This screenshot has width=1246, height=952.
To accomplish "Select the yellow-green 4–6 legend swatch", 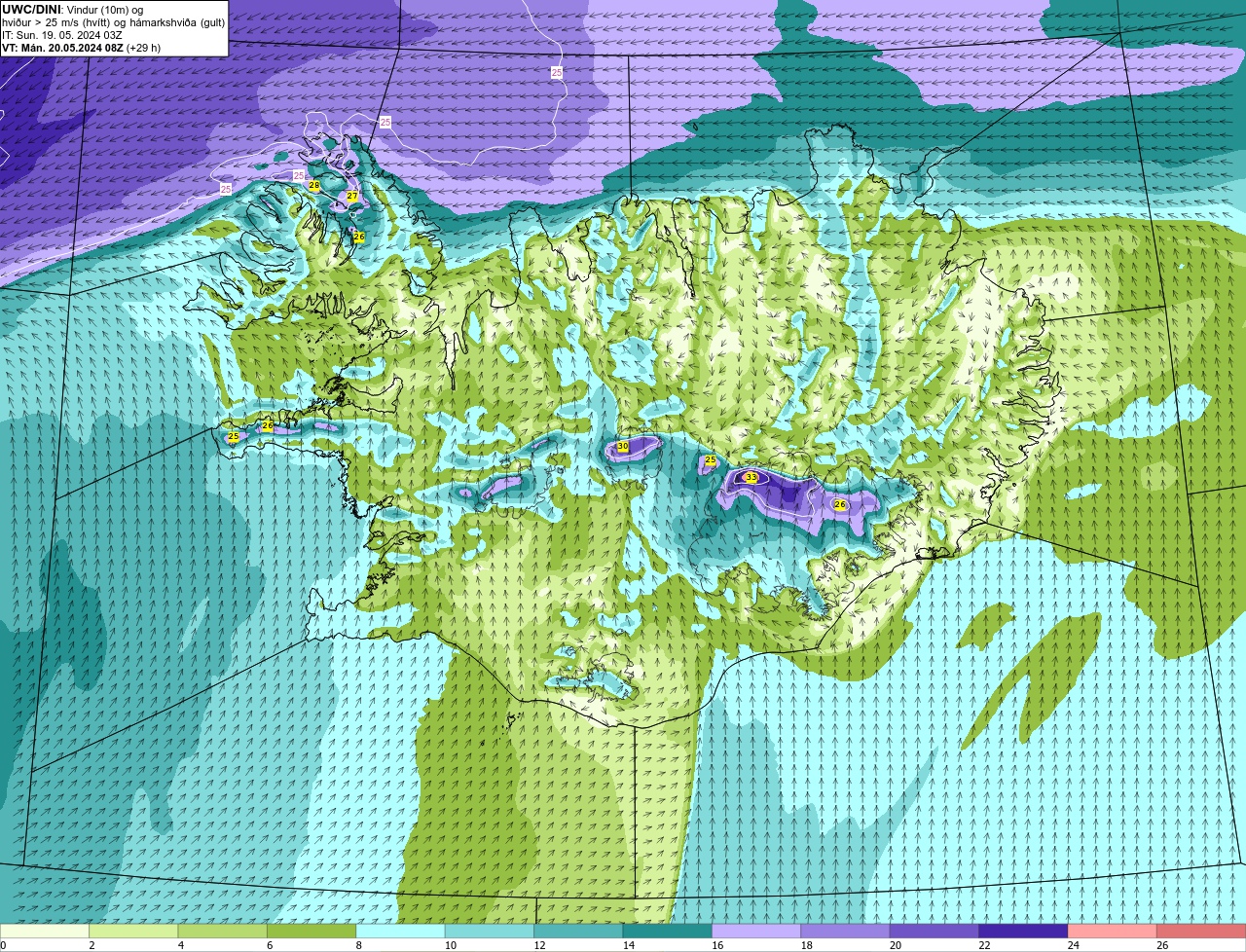I will [x=223, y=932].
